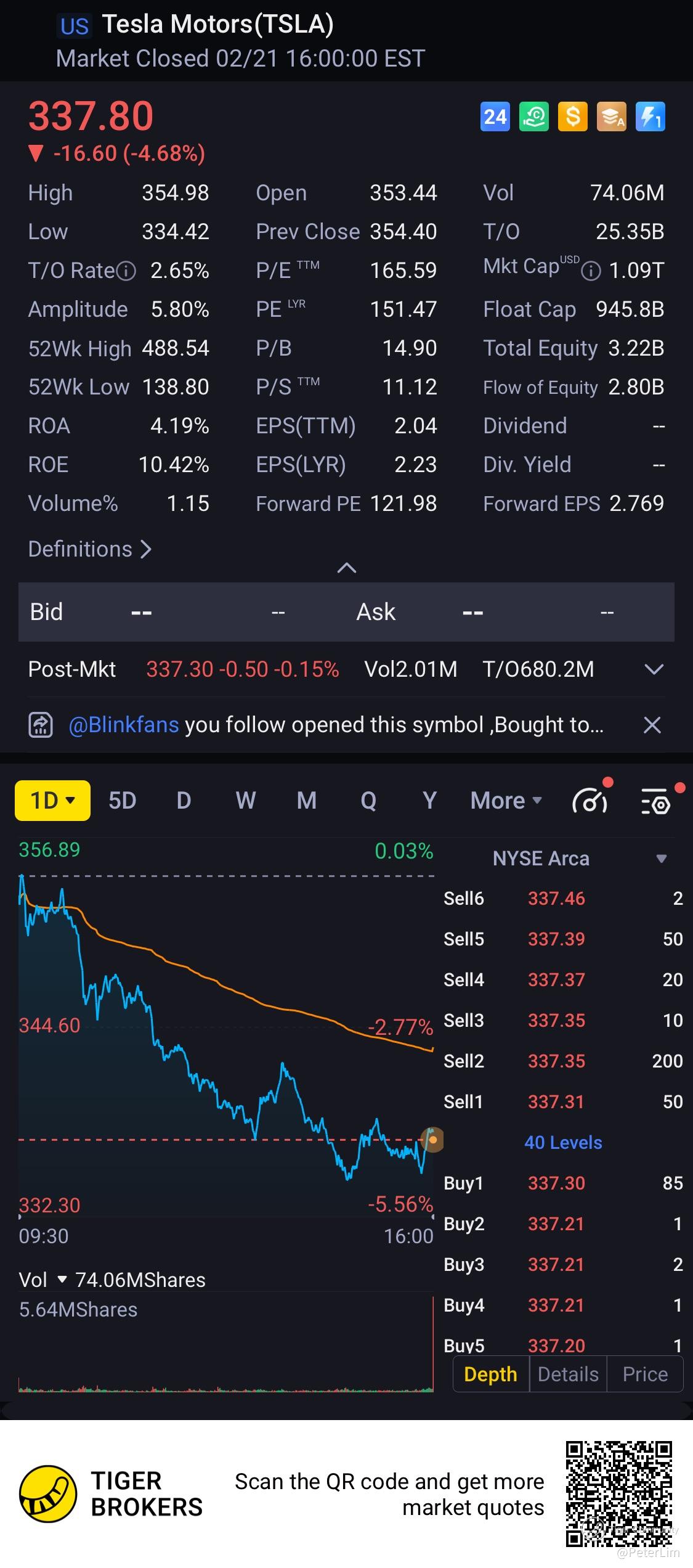Switch to the Details tab

[x=567, y=1374]
